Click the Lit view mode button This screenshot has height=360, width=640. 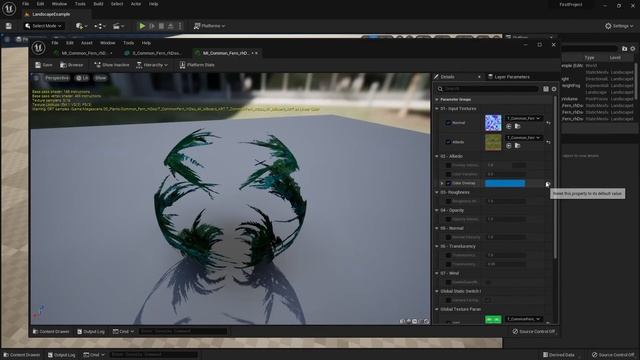82,78
